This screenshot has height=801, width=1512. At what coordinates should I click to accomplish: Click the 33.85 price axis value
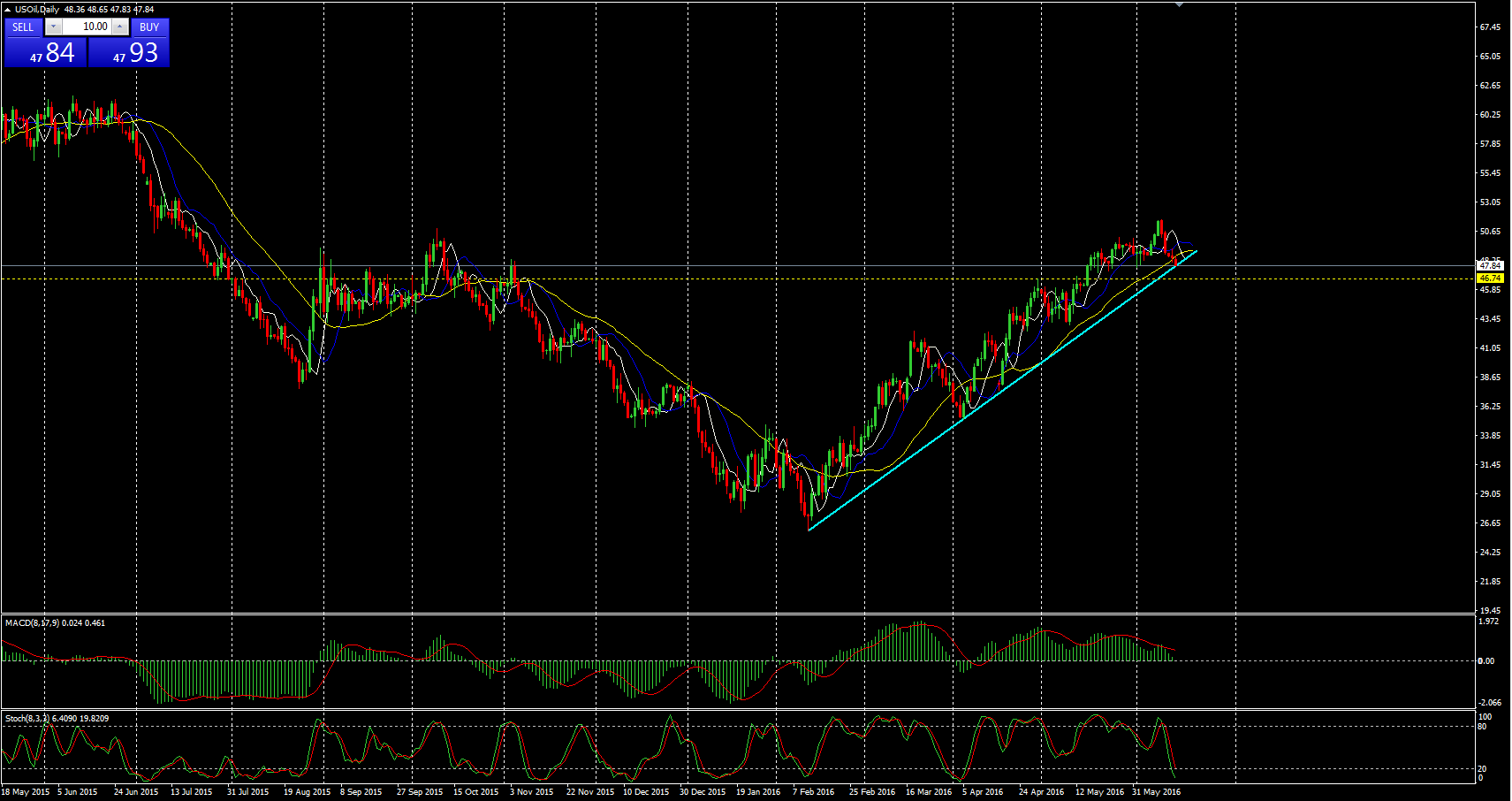pyautogui.click(x=1490, y=436)
